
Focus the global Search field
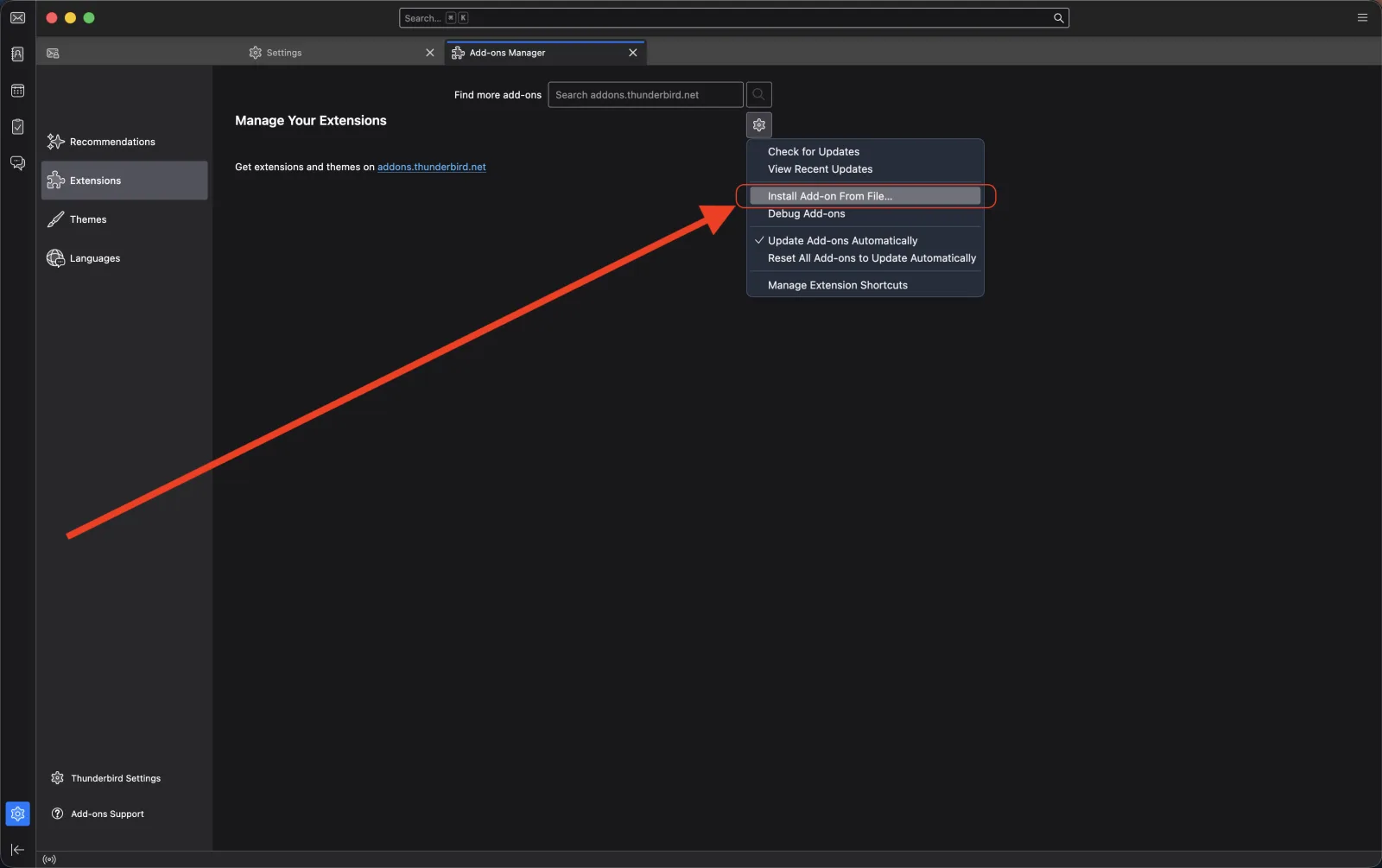tap(733, 18)
